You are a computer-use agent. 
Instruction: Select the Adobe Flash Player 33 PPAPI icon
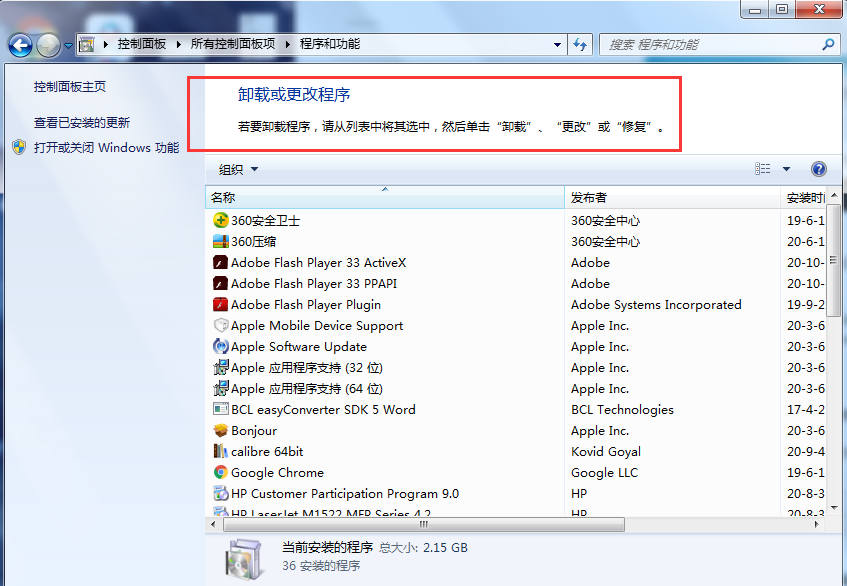click(x=220, y=284)
